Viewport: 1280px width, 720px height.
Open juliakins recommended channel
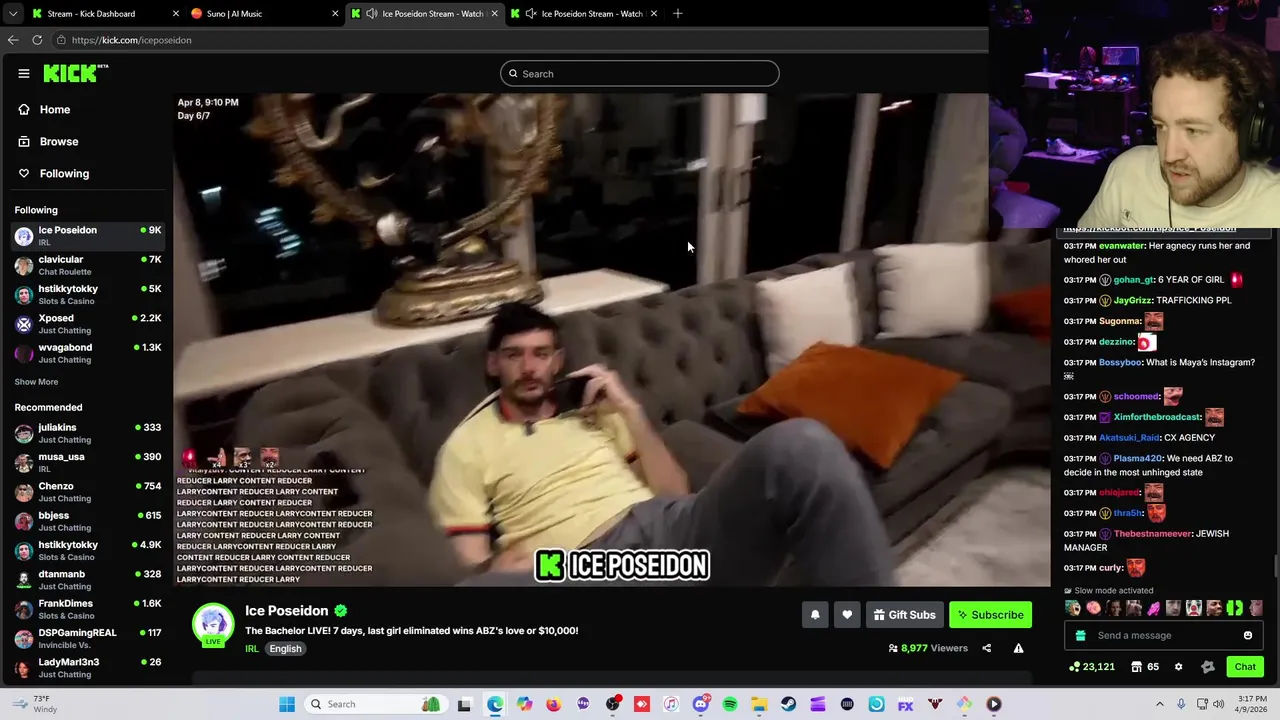click(x=88, y=433)
